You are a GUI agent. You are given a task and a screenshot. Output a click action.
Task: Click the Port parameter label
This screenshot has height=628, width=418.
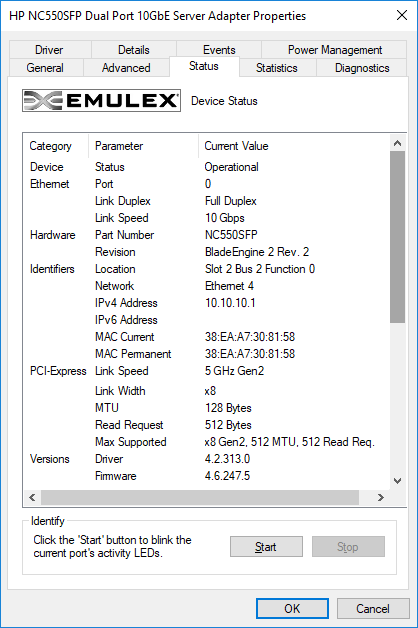pos(104,184)
